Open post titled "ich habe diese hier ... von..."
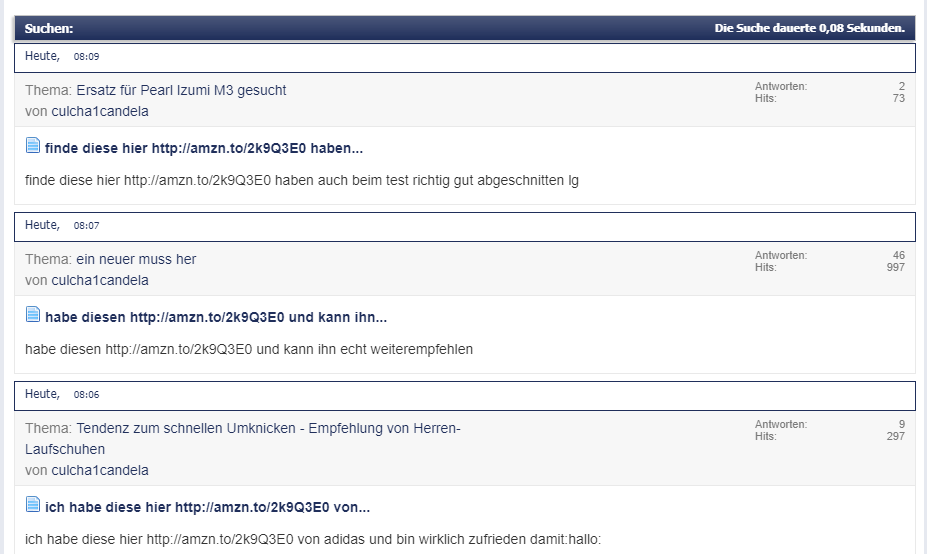927x554 pixels. (x=207, y=507)
